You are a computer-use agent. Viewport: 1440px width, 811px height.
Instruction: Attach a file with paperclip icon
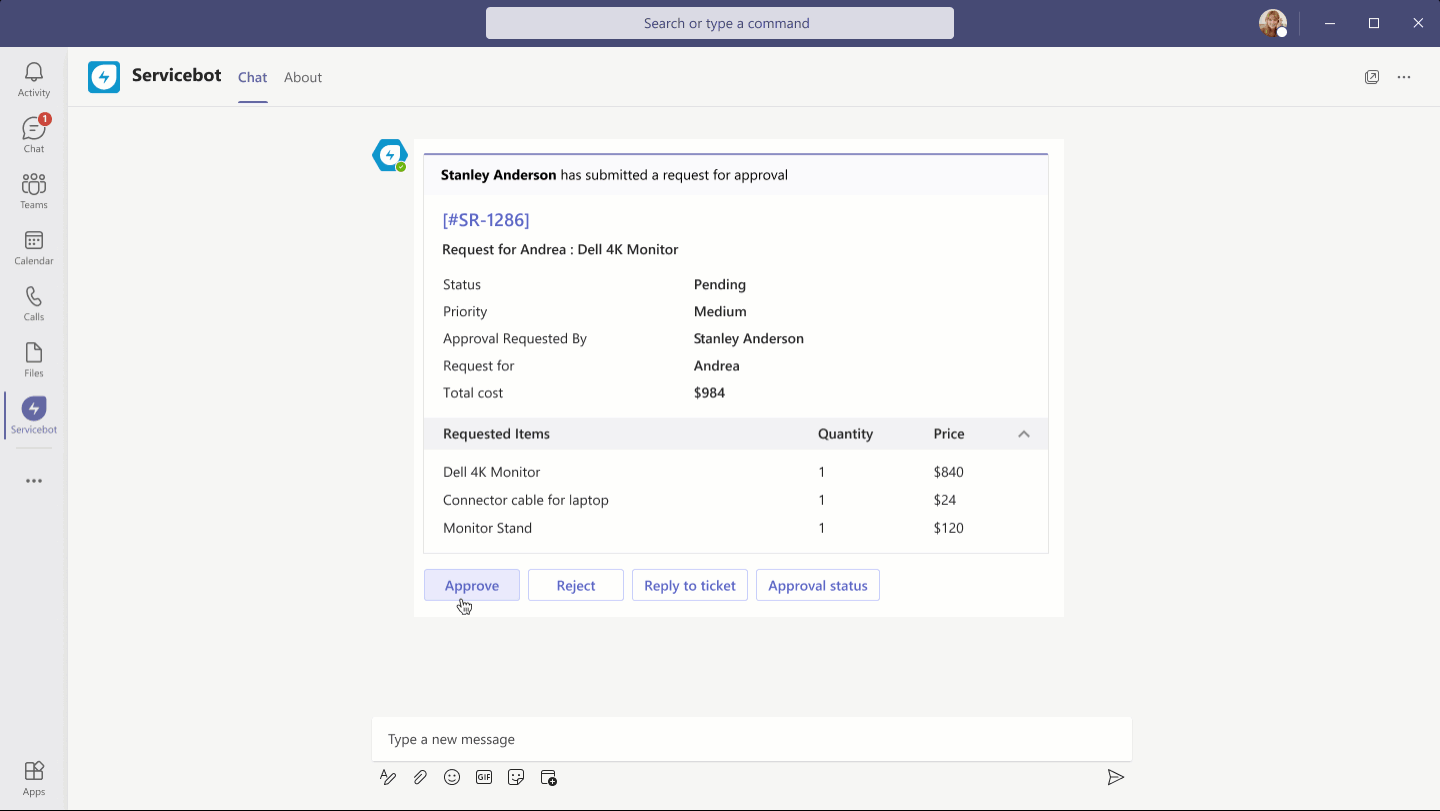click(420, 777)
